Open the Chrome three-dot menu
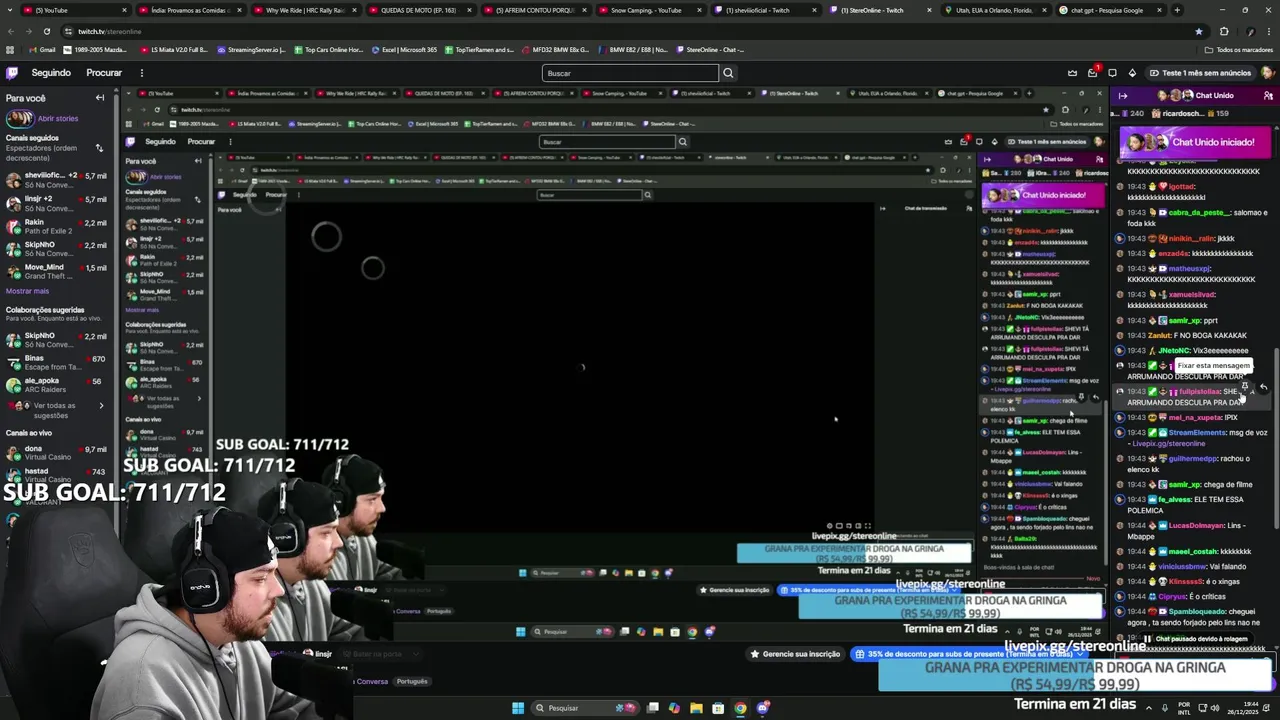Screen dimensions: 1280x720 click(1268, 31)
